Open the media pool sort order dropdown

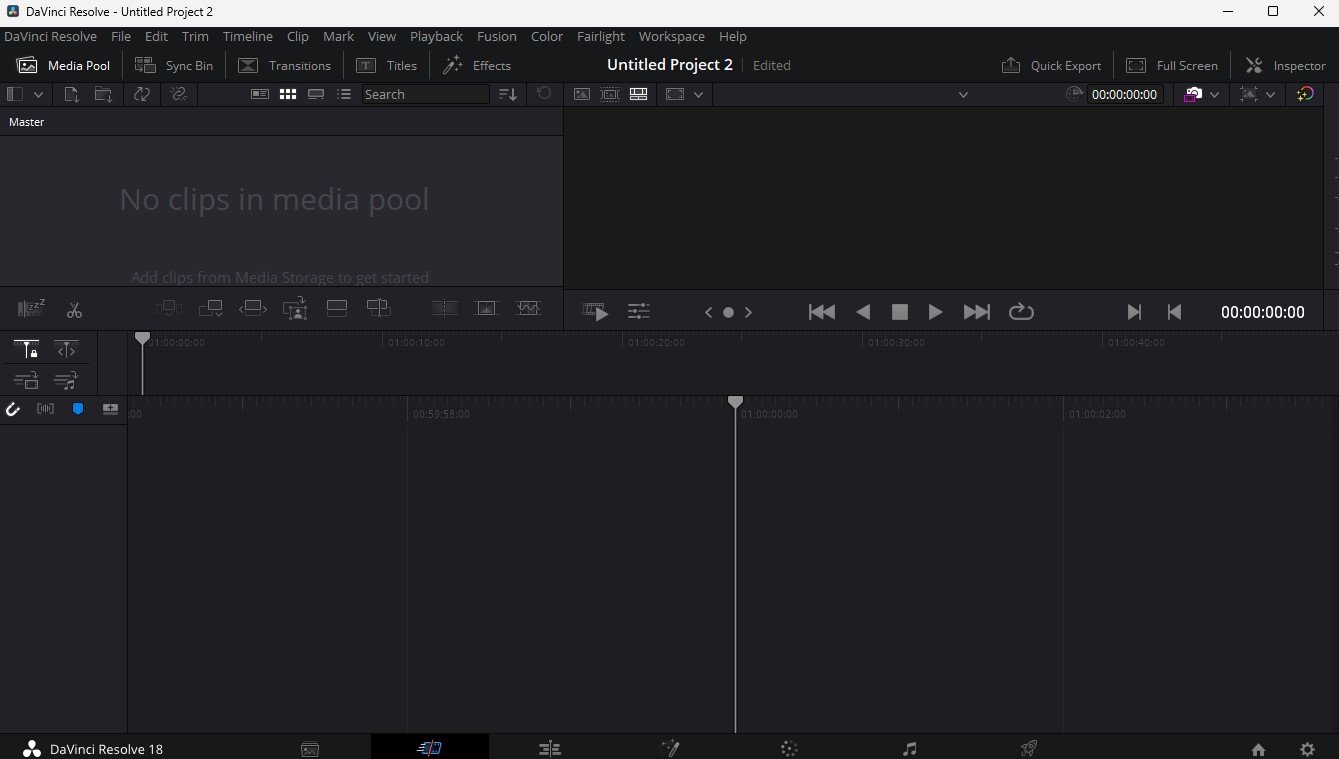507,94
